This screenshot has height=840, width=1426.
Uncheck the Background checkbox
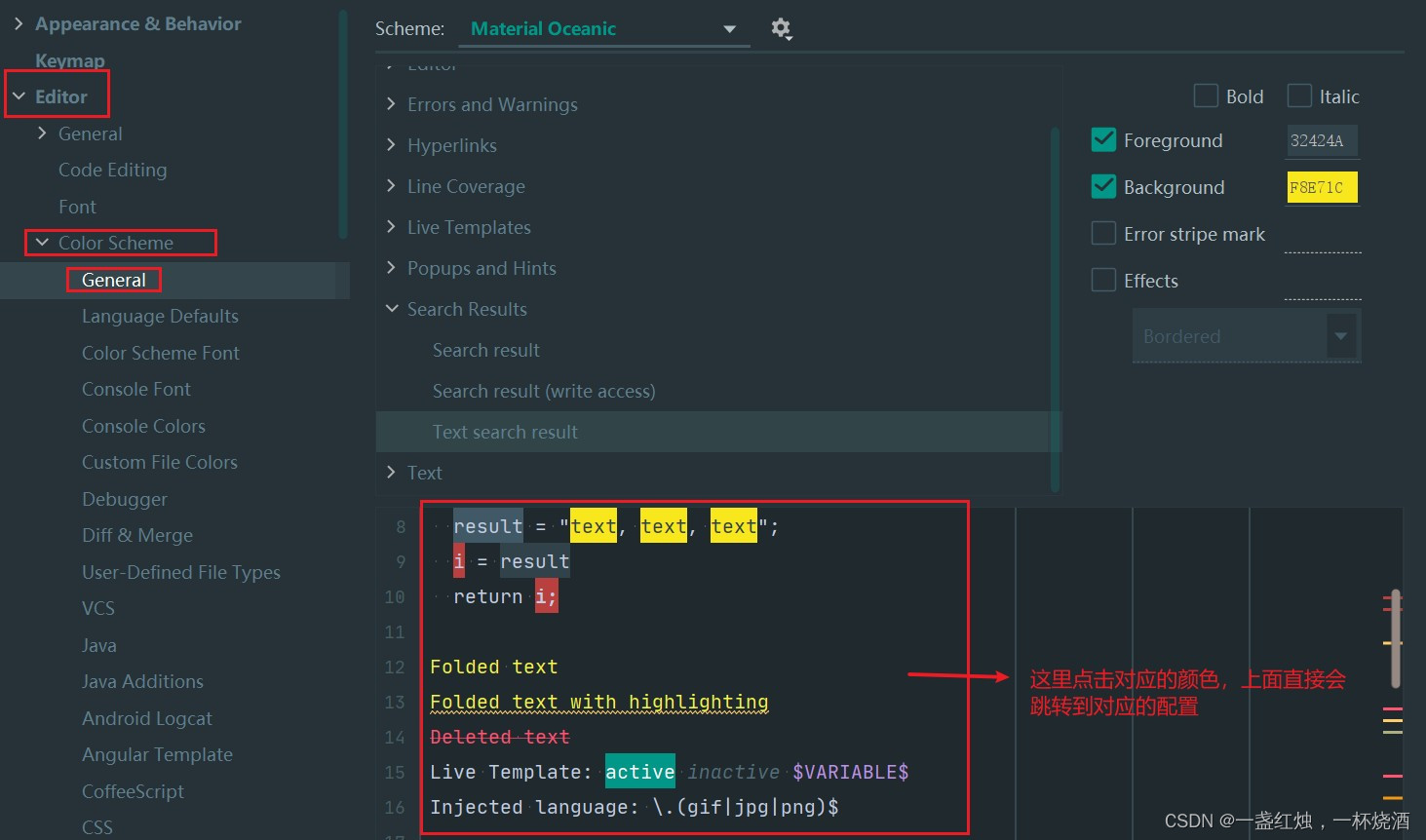pos(1103,187)
